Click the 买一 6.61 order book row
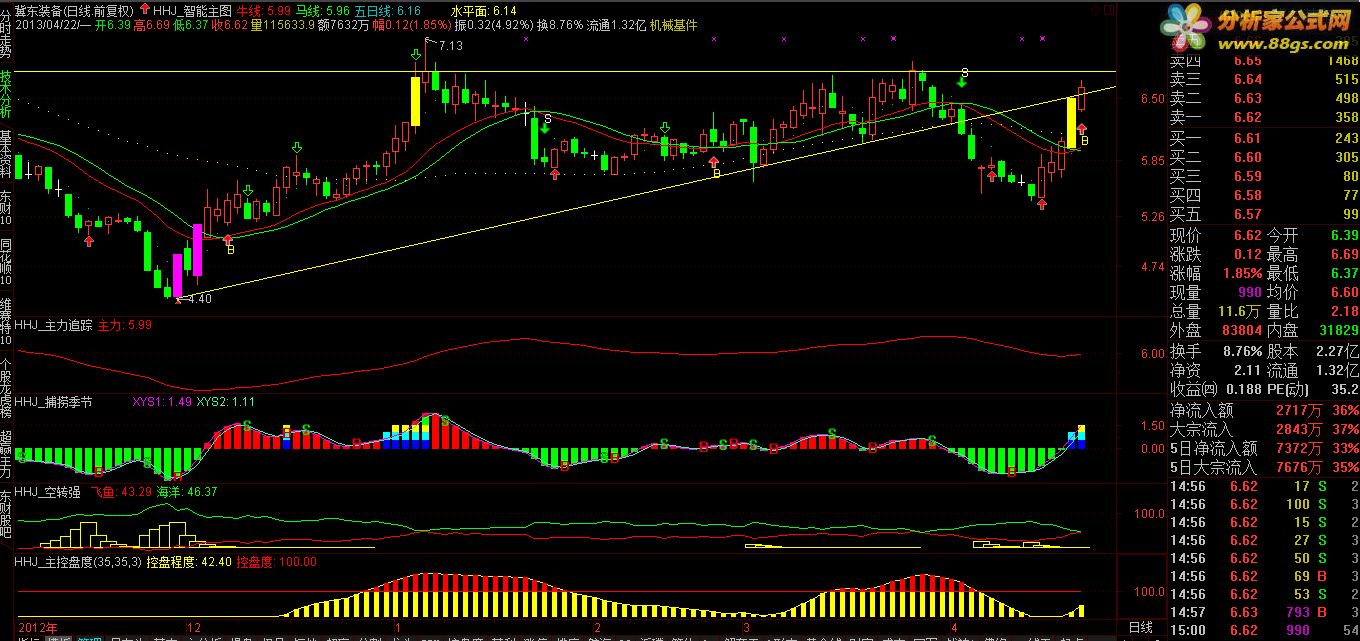Screen dimensions: 1360x641 [x=1264, y=138]
